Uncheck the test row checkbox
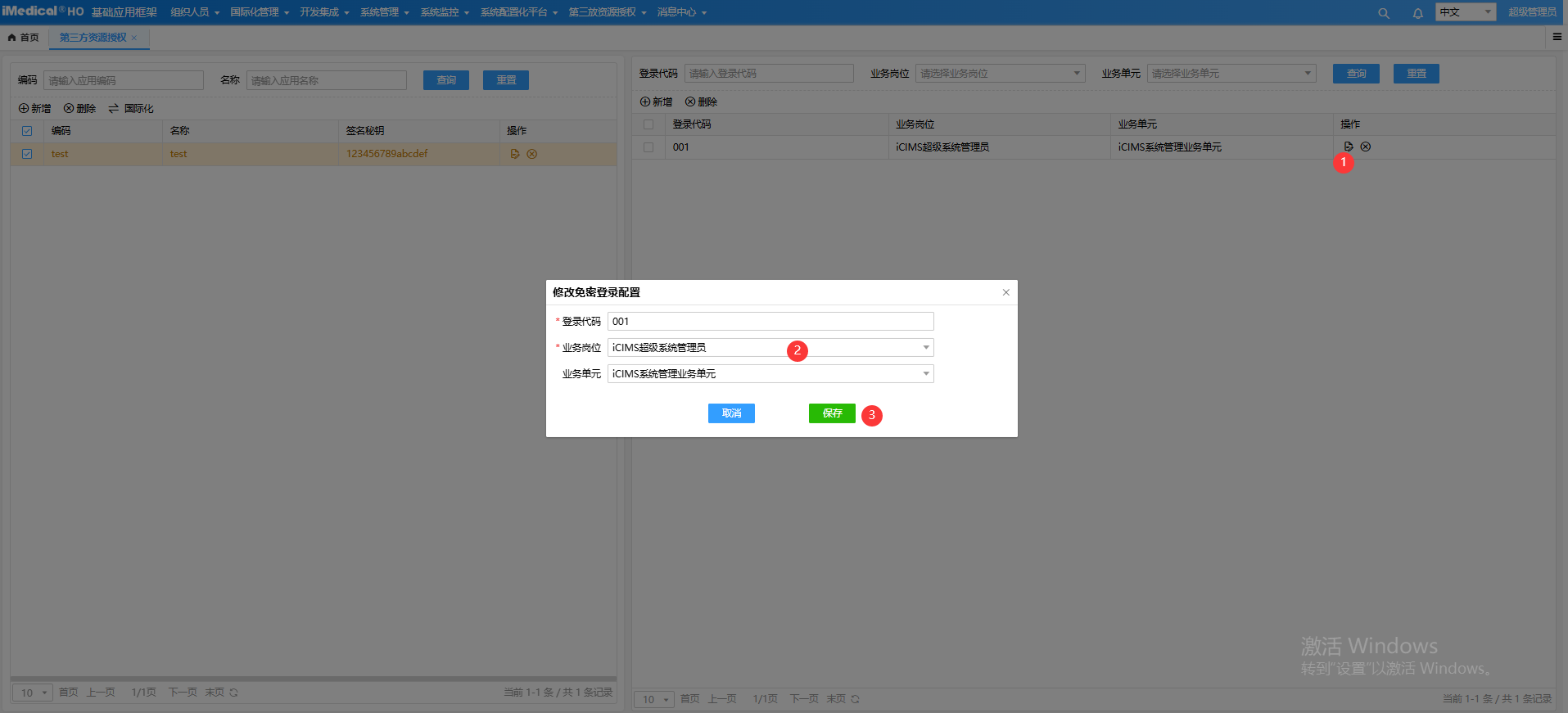The image size is (1568, 713). click(27, 154)
